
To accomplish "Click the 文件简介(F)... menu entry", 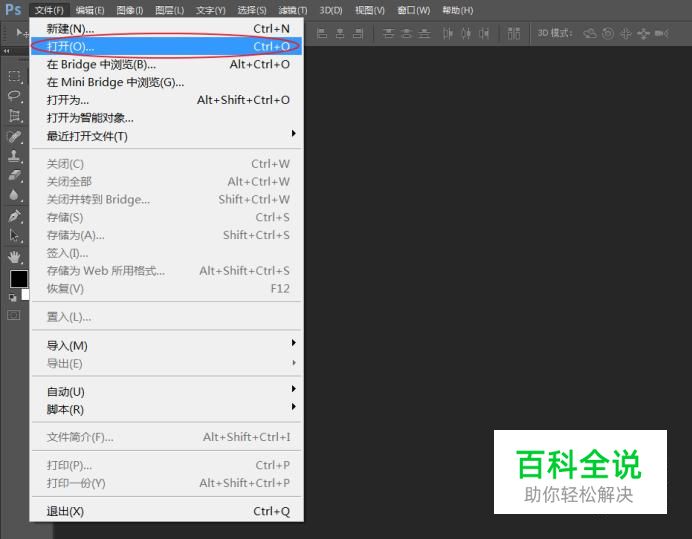I will click(x=166, y=437).
